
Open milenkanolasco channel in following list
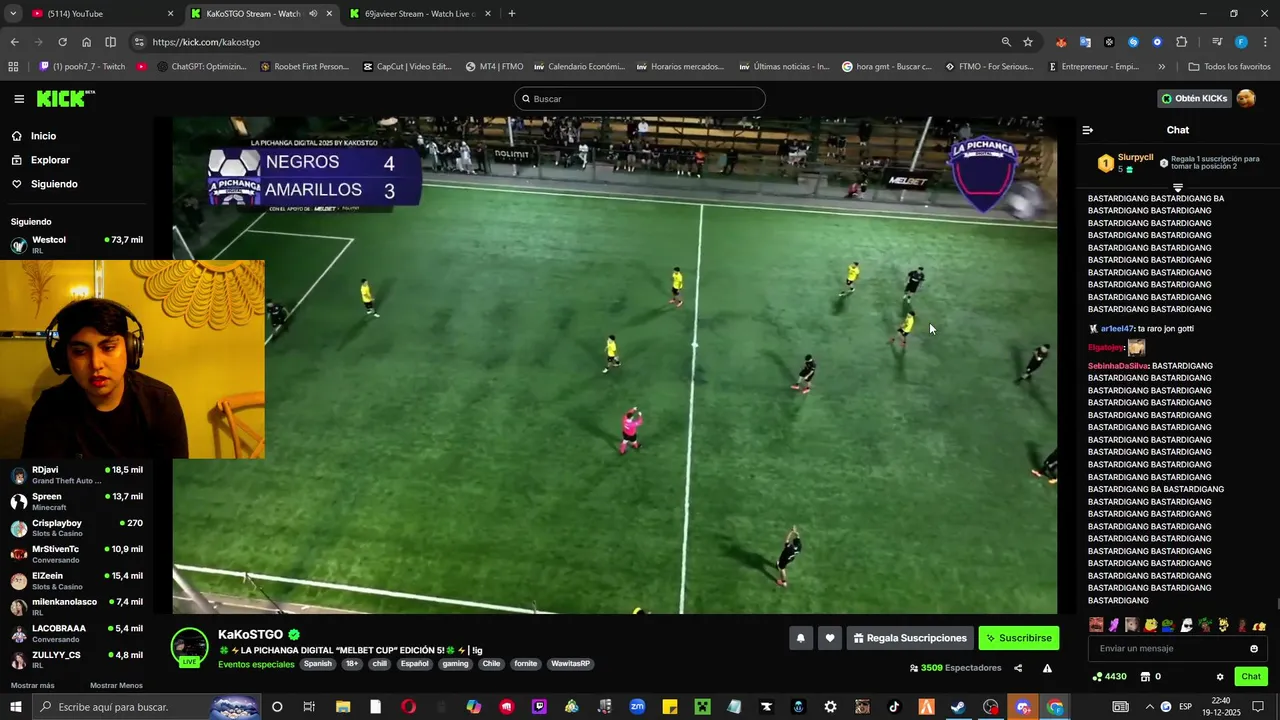(77, 607)
